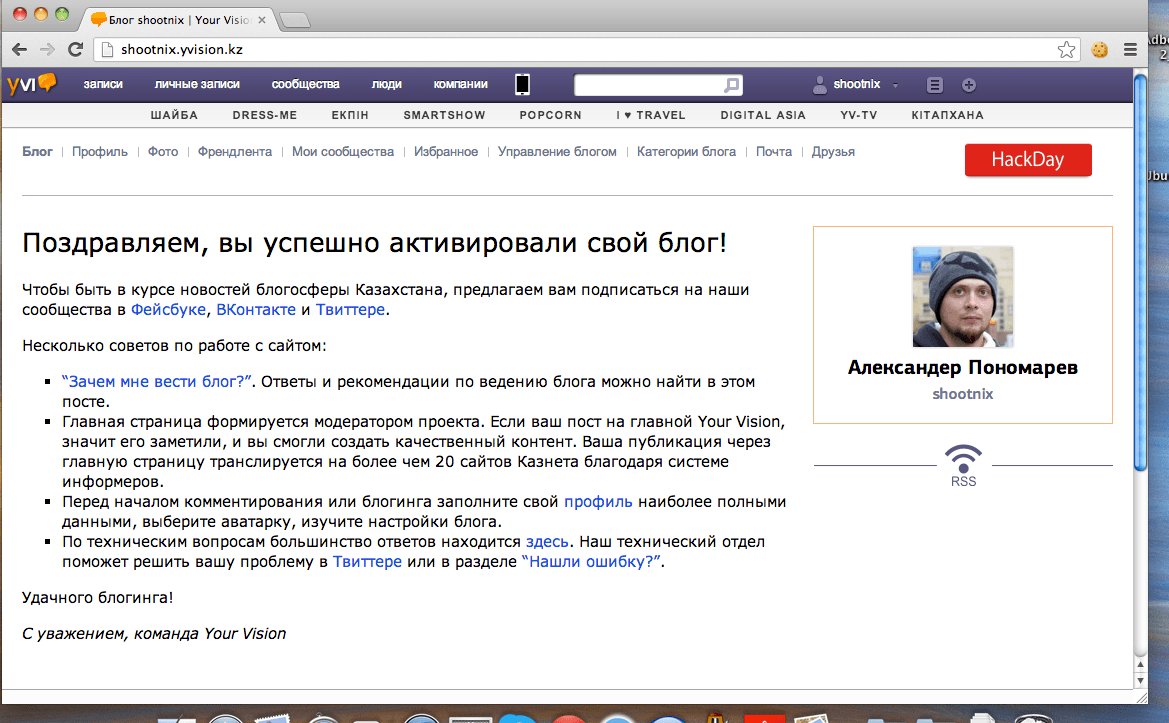Image resolution: width=1169 pixels, height=723 pixels.
Task: Click the browser back arrow
Action: [x=19, y=49]
